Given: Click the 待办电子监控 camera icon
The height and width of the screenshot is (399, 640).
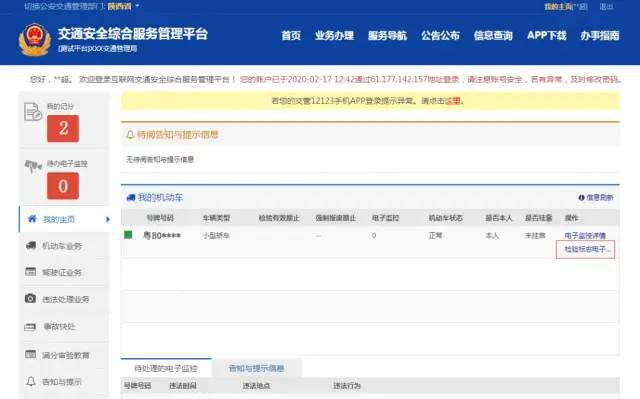Looking at the screenshot, I should click(33, 166).
